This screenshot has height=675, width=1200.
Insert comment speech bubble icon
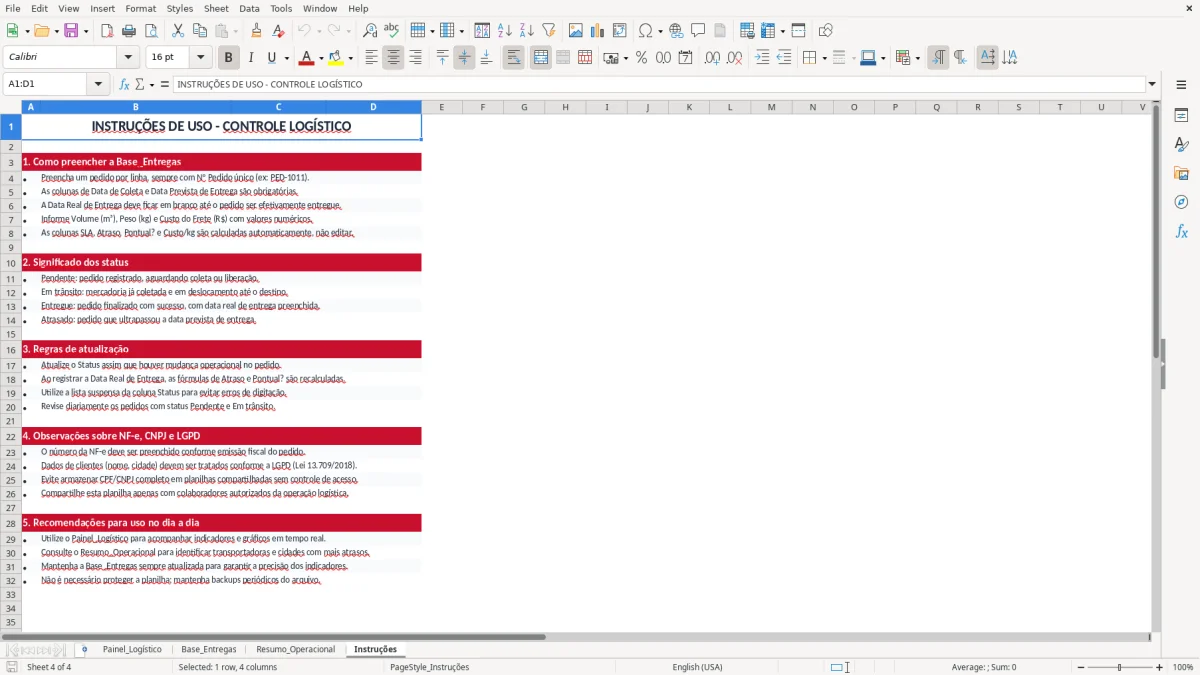(698, 31)
